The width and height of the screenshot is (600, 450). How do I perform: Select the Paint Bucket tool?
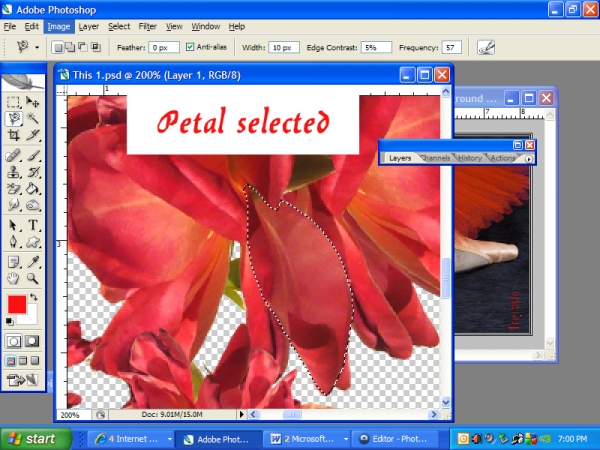point(33,189)
